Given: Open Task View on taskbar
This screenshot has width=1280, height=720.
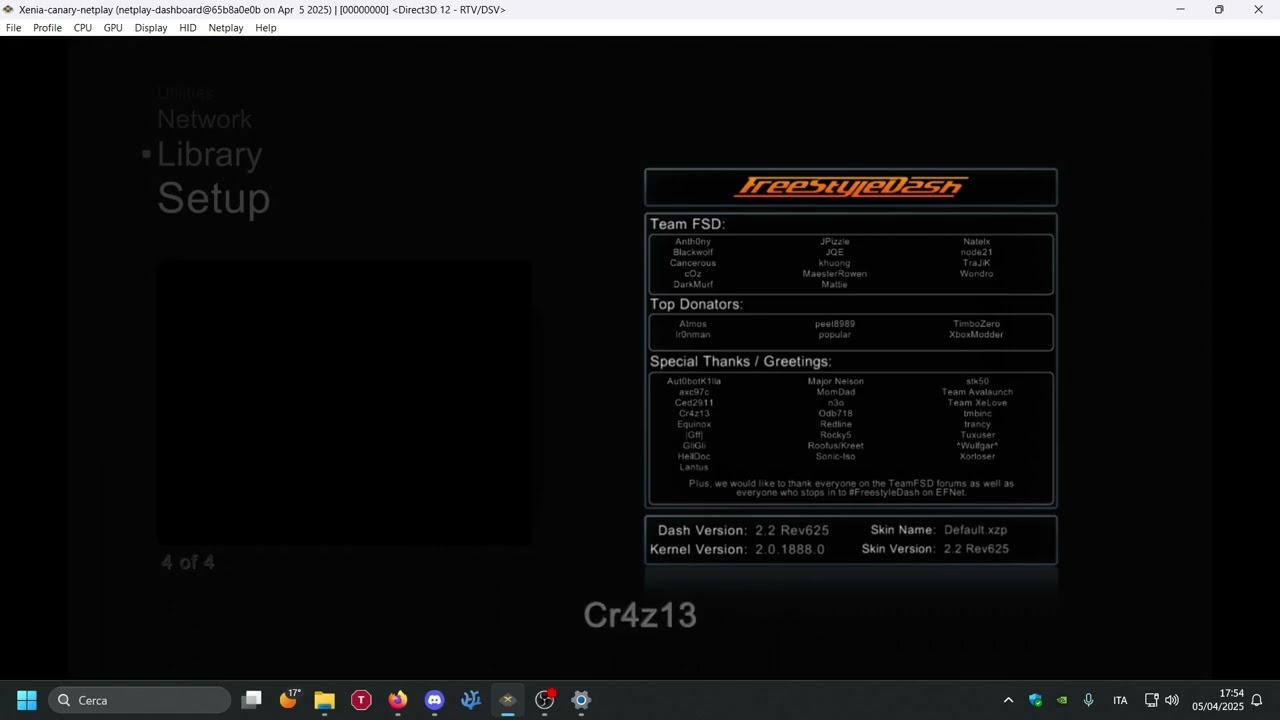Looking at the screenshot, I should 252,700.
